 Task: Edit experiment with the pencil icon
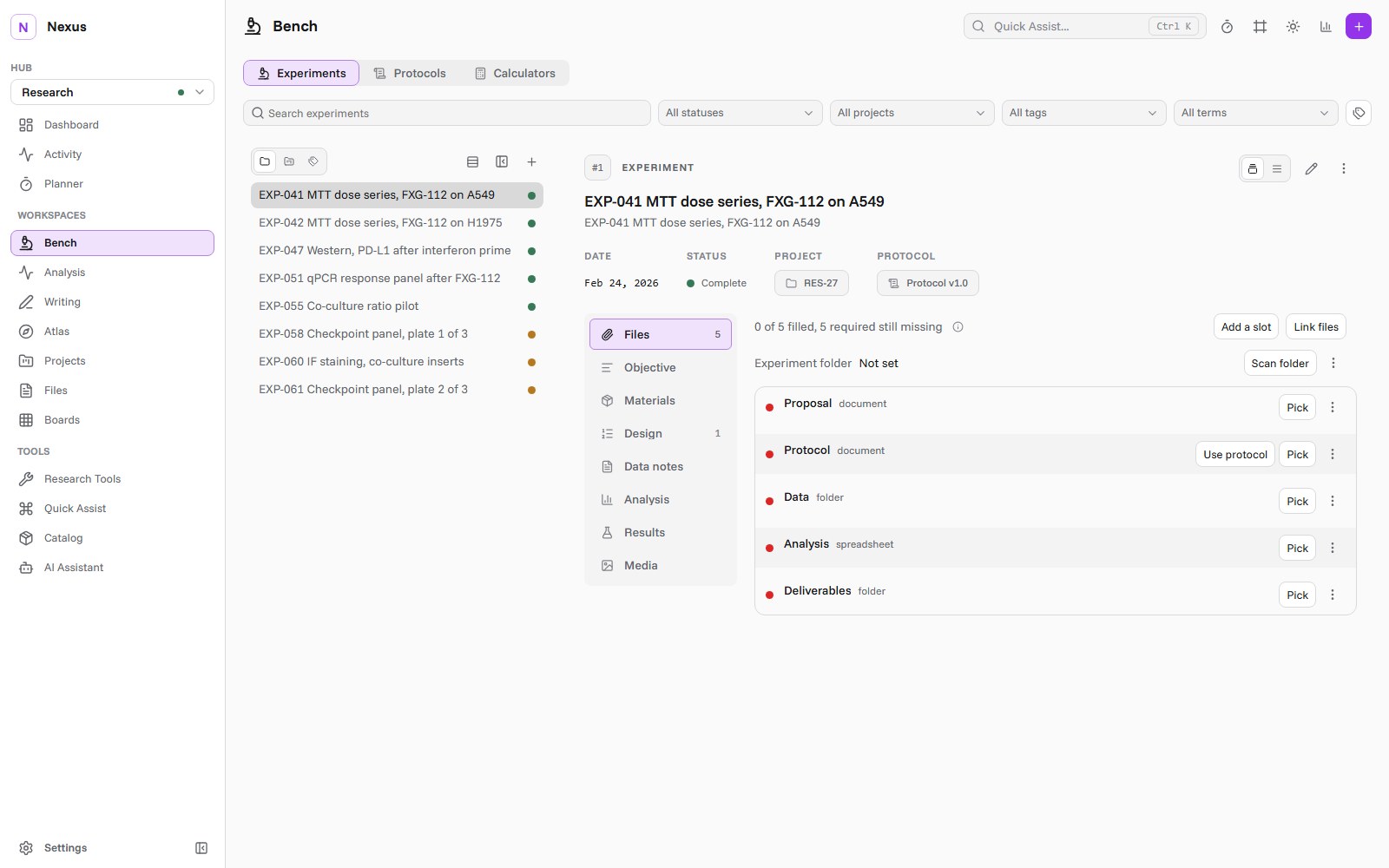point(1311,168)
